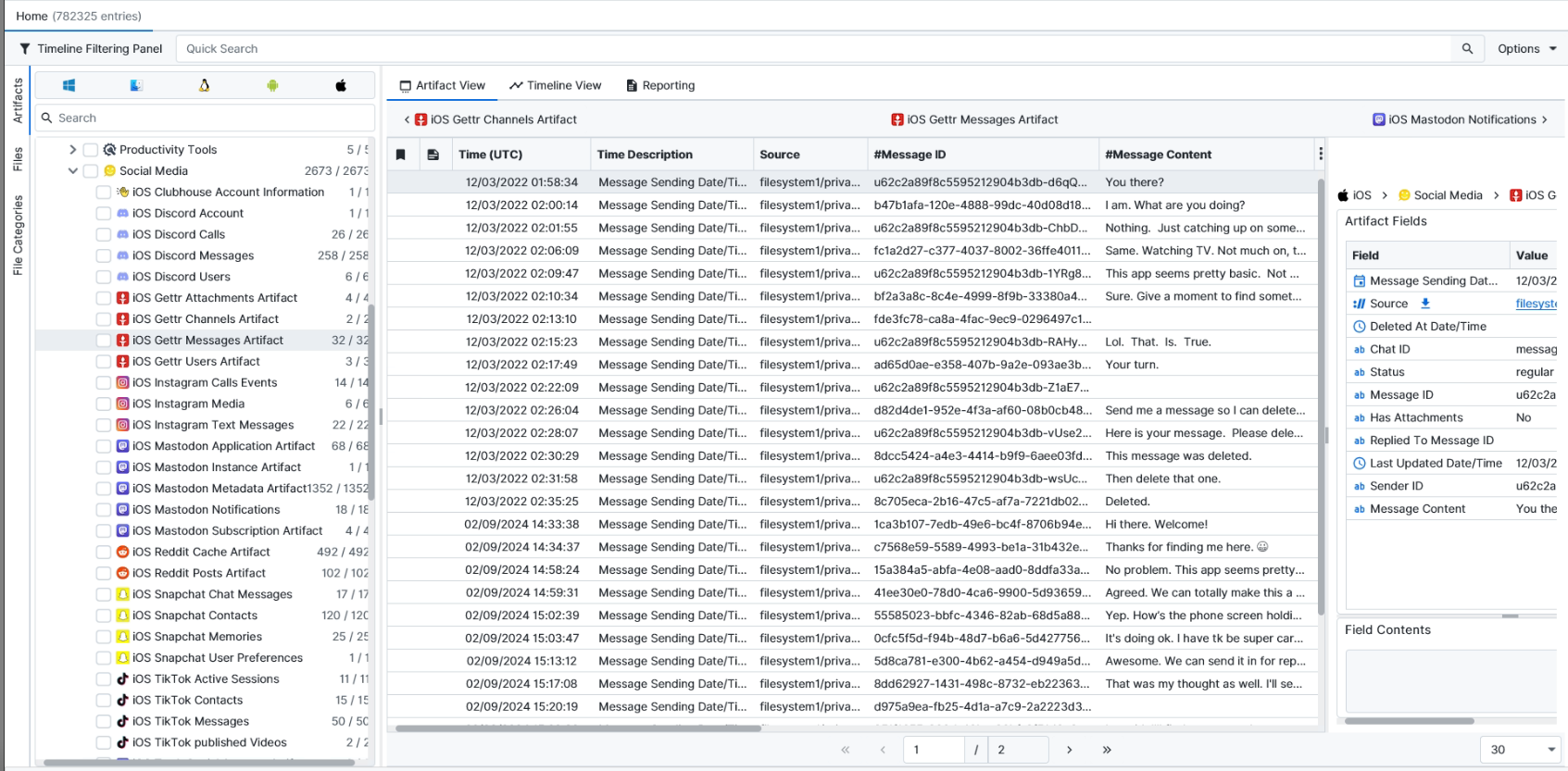1568x771 pixels.
Task: Collapse the Social Media tree node
Action: pyautogui.click(x=72, y=171)
